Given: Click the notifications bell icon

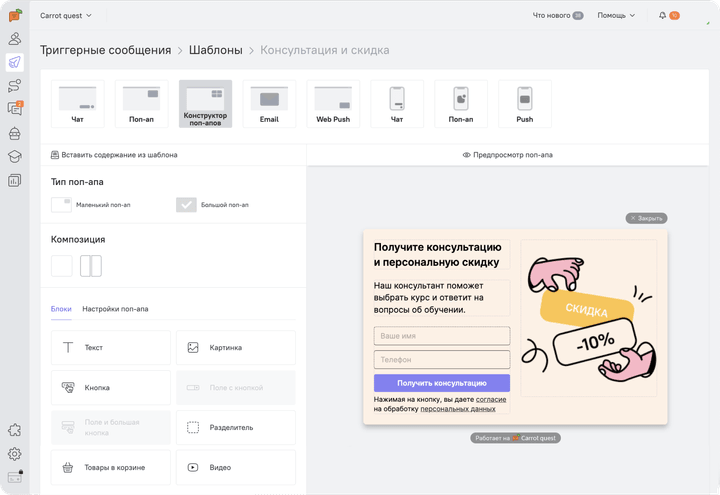Looking at the screenshot, I should pyautogui.click(x=662, y=15).
